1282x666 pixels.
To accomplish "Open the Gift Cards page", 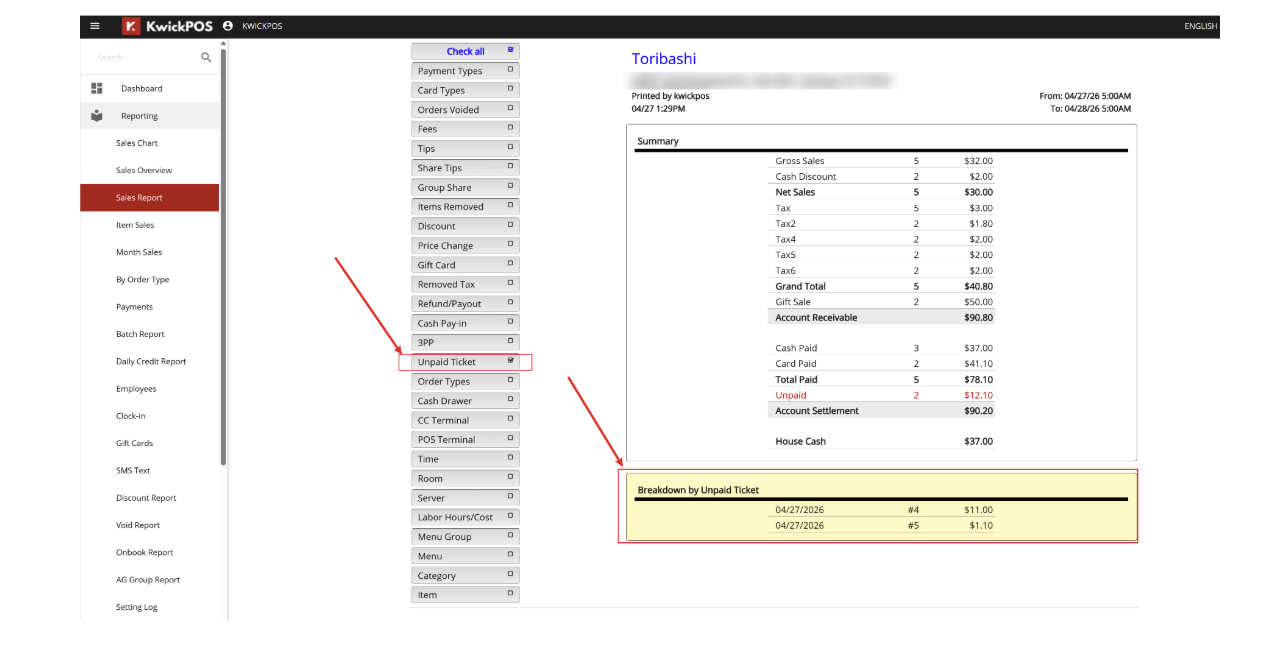I will 149,443.
